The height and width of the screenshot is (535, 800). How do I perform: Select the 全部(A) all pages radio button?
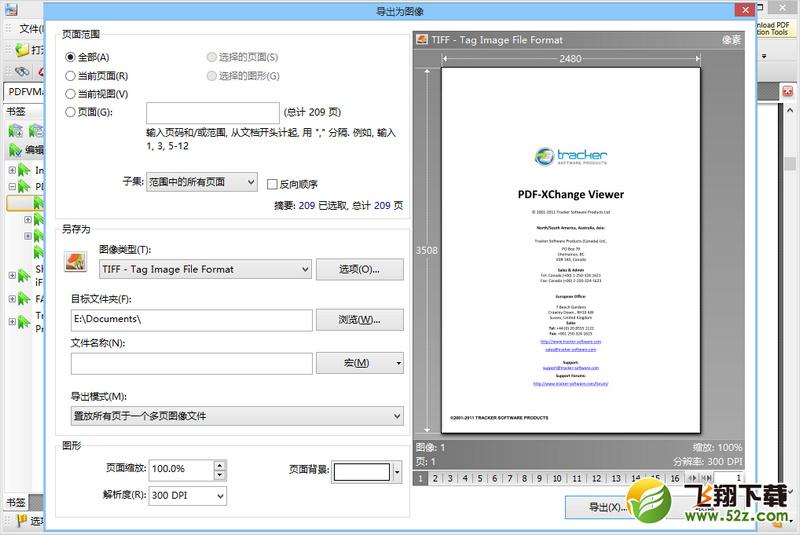pyautogui.click(x=70, y=57)
